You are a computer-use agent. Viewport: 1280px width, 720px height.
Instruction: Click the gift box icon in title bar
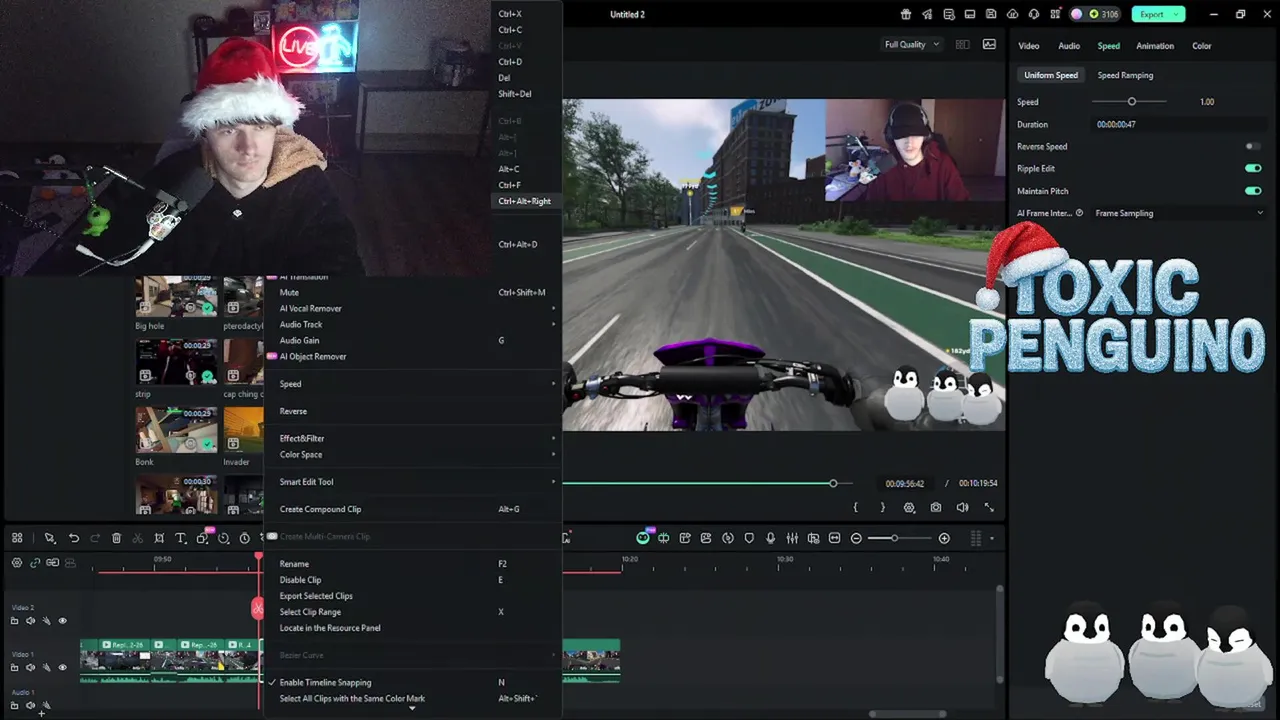click(906, 14)
